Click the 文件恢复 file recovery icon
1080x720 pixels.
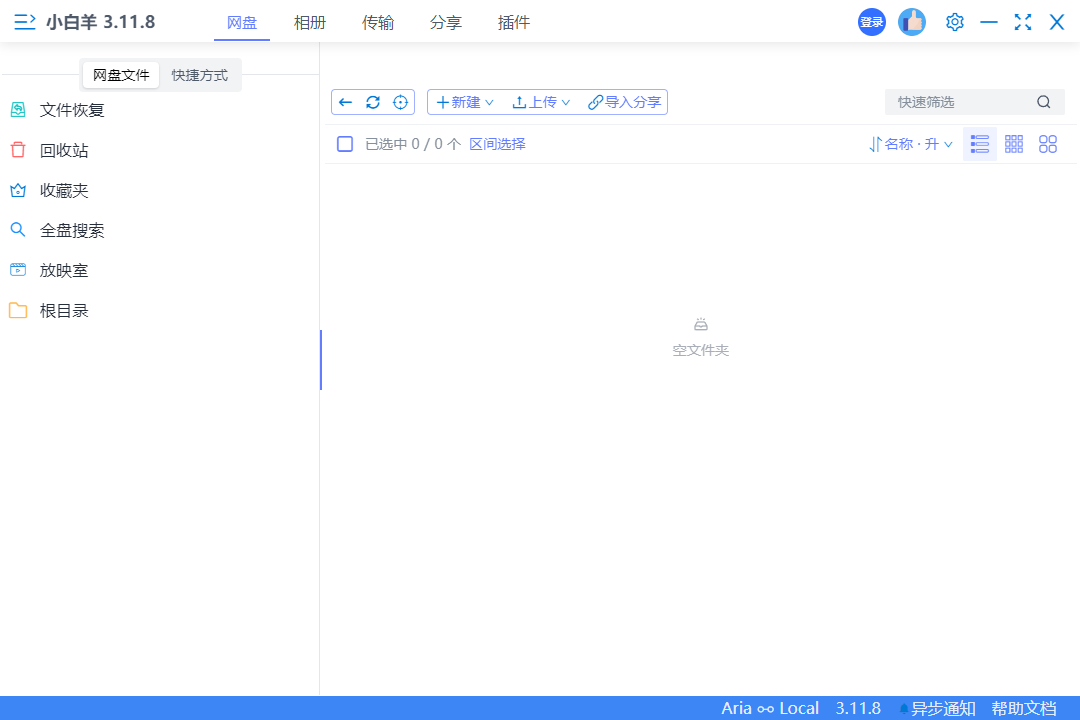(19, 110)
